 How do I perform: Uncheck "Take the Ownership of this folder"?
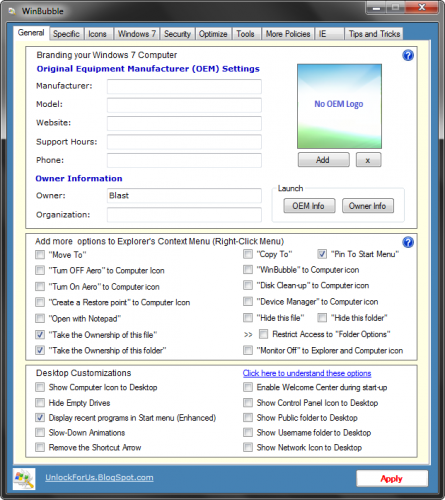(40, 350)
